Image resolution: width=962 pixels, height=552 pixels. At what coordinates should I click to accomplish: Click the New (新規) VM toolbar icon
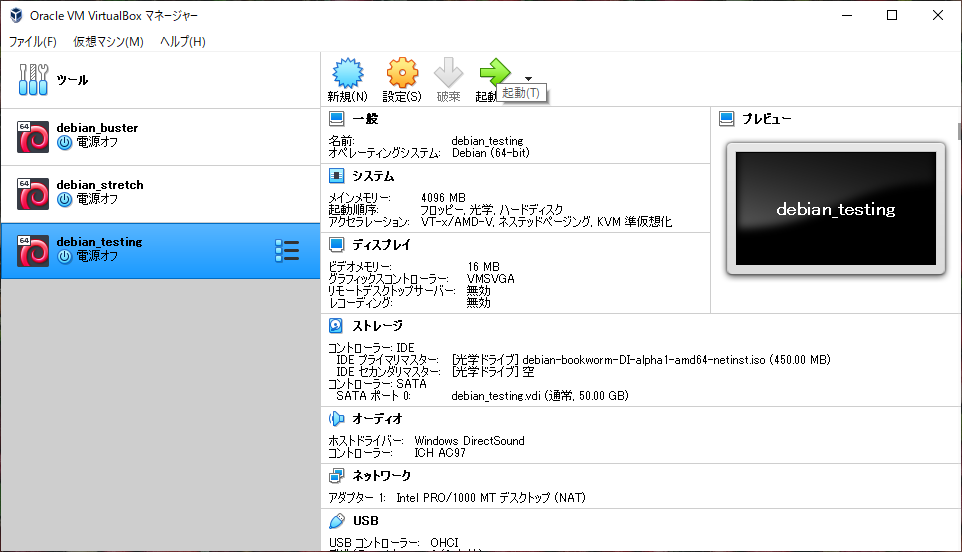(x=348, y=73)
